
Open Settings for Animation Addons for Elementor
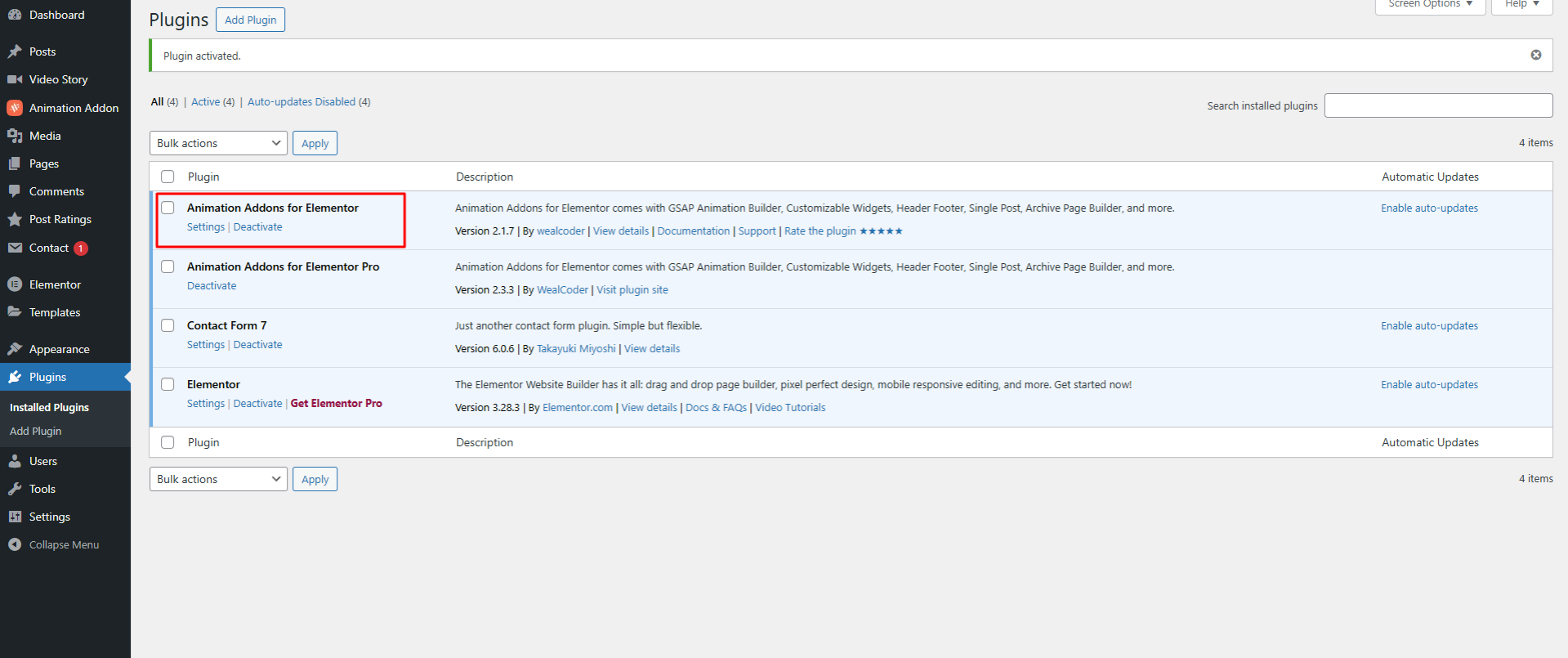click(206, 227)
